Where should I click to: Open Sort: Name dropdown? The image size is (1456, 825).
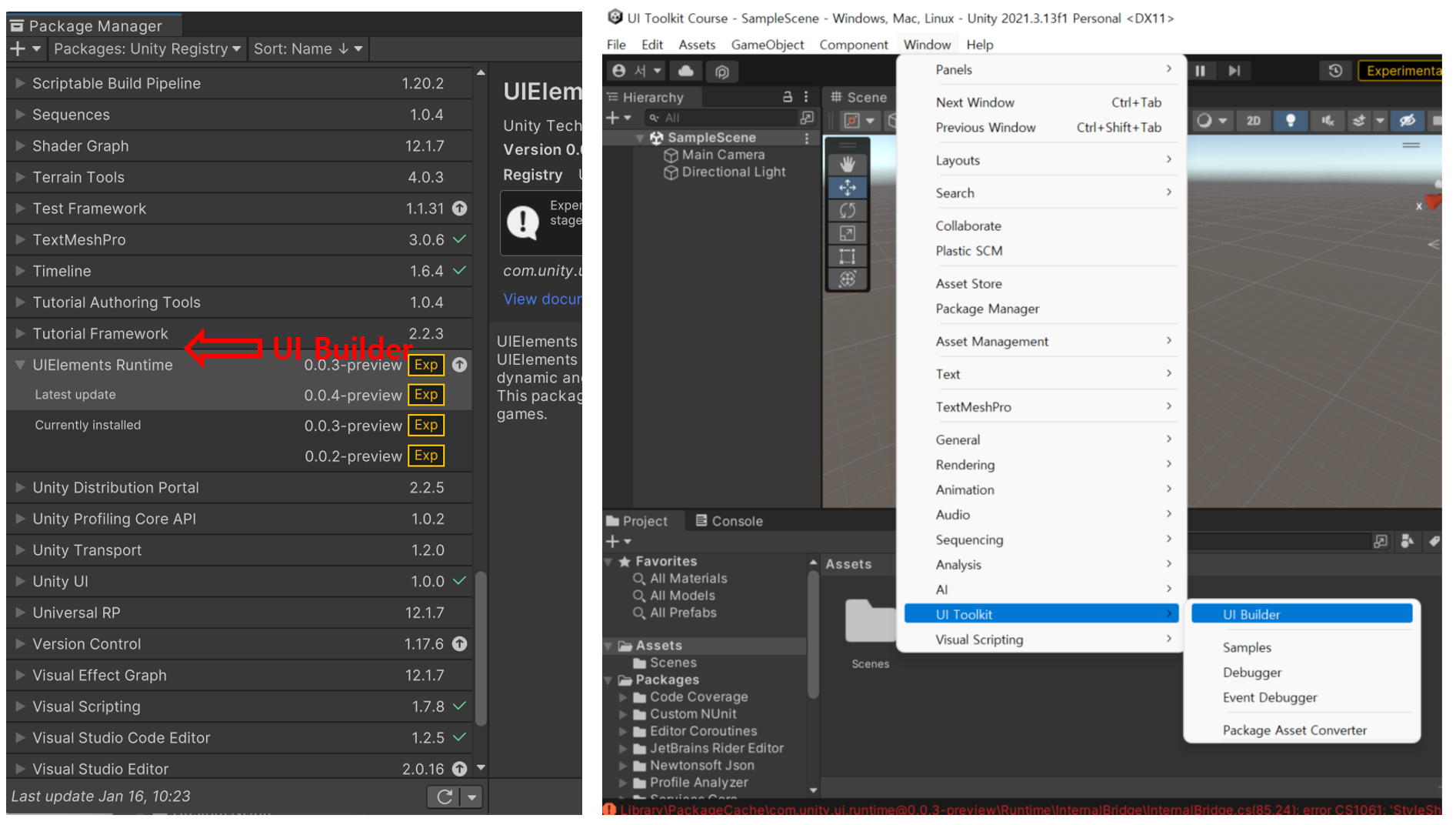click(308, 48)
